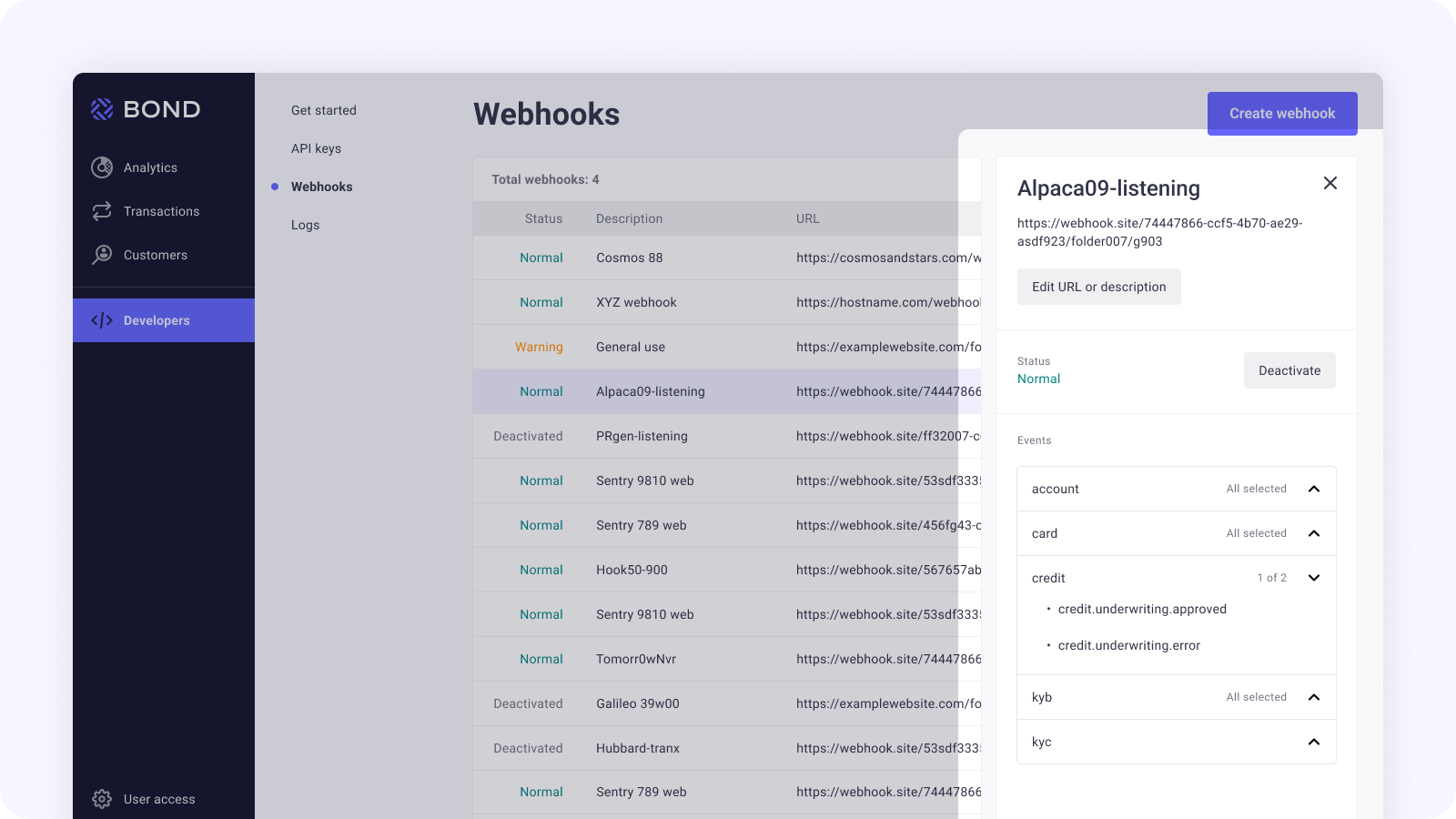
Task: Click the Alpaca09-listening table row
Action: point(727,391)
